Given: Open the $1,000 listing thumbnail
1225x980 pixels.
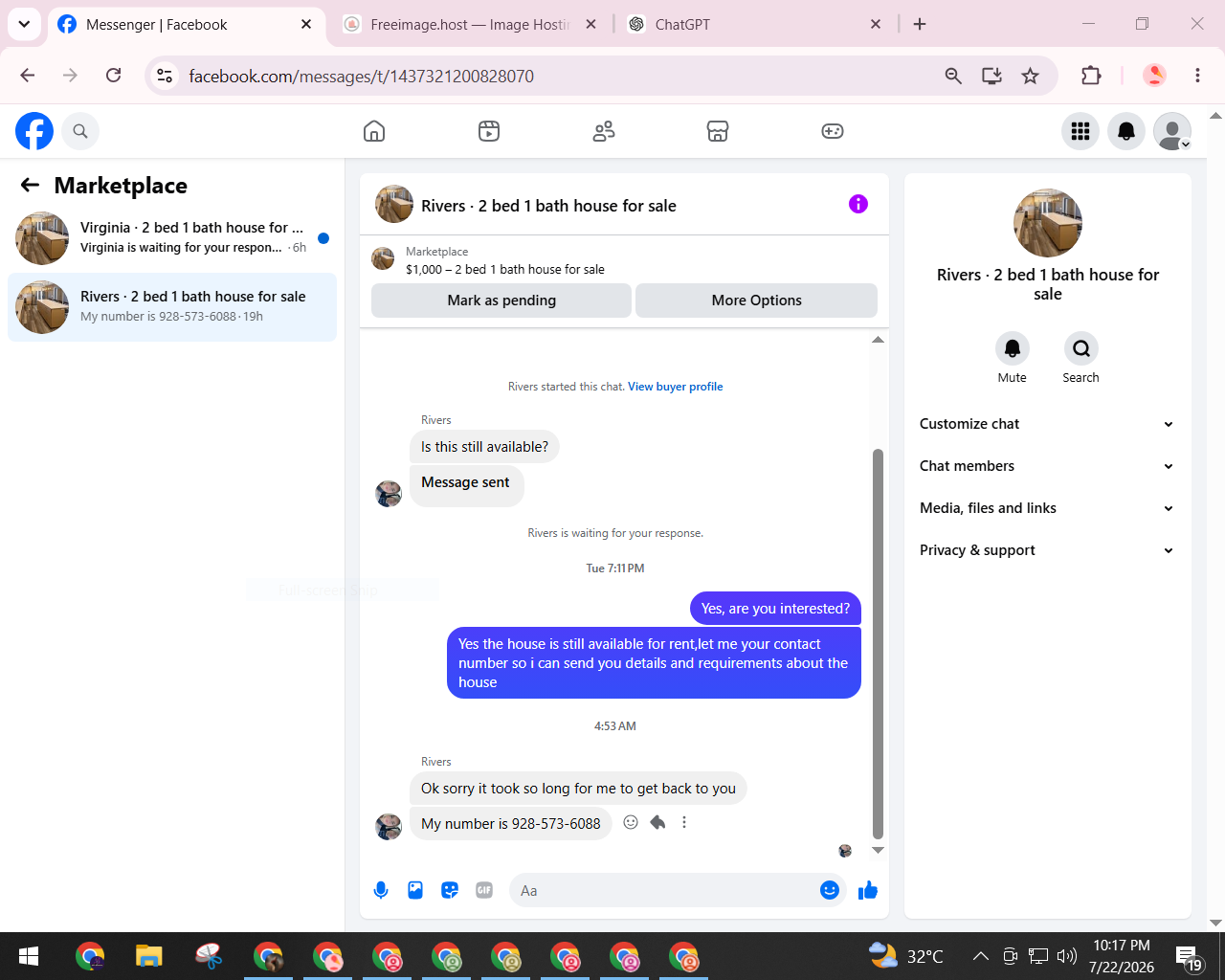Looking at the screenshot, I should pyautogui.click(x=383, y=258).
